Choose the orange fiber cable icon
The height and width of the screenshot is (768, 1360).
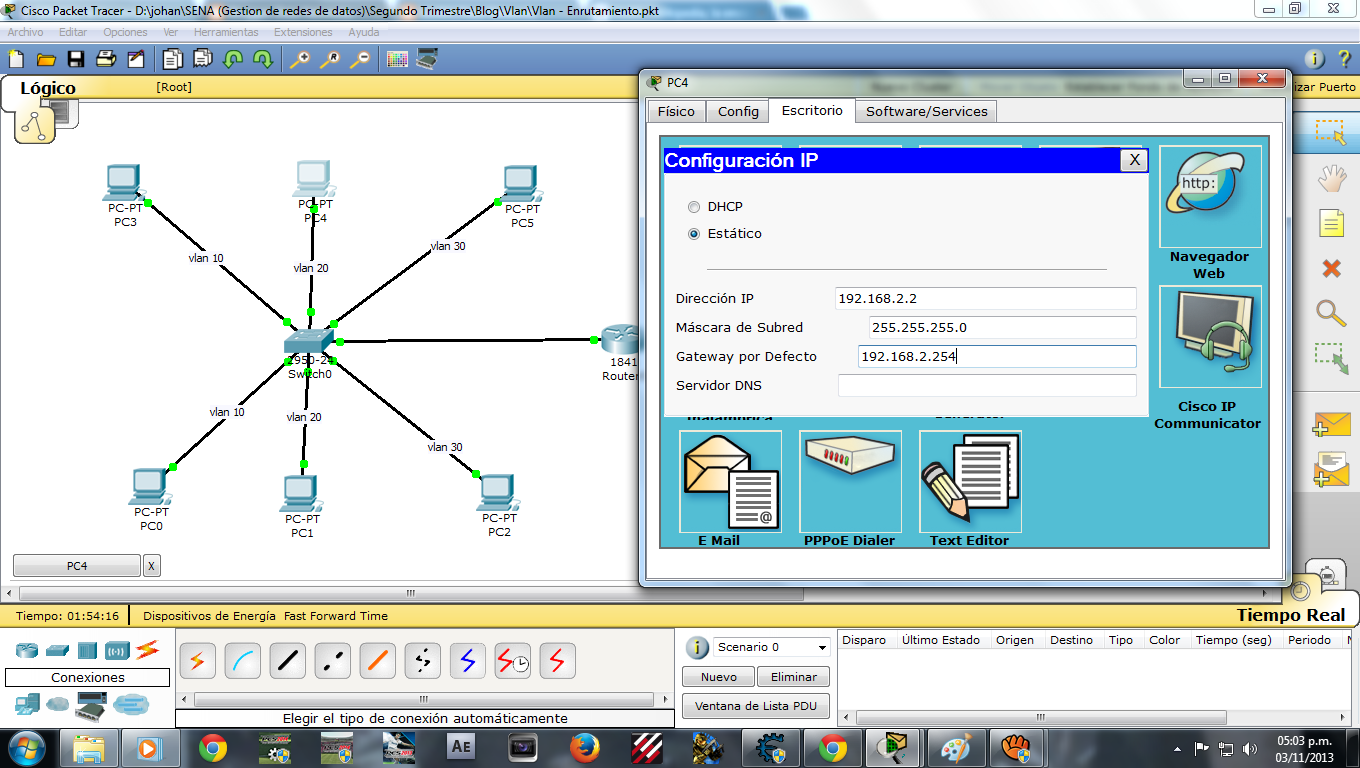pos(377,660)
